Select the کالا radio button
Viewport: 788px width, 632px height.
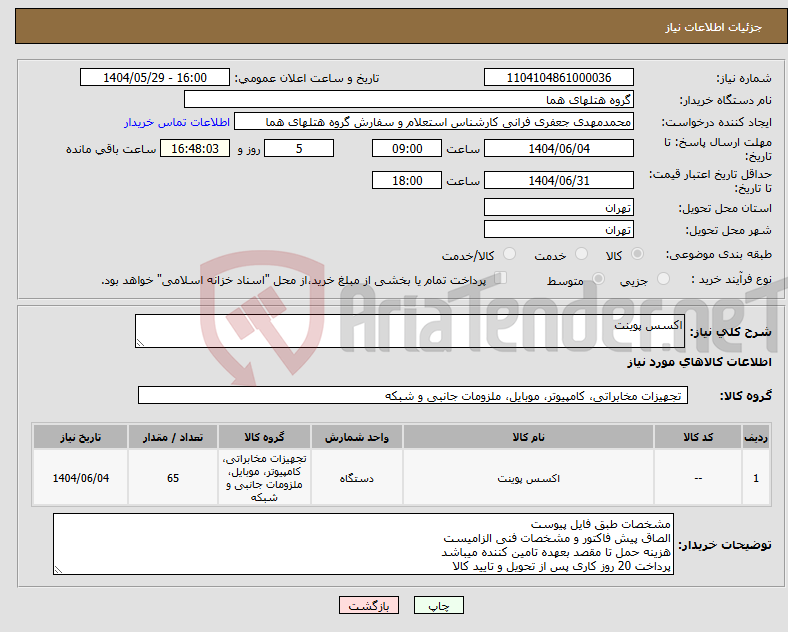[637, 254]
